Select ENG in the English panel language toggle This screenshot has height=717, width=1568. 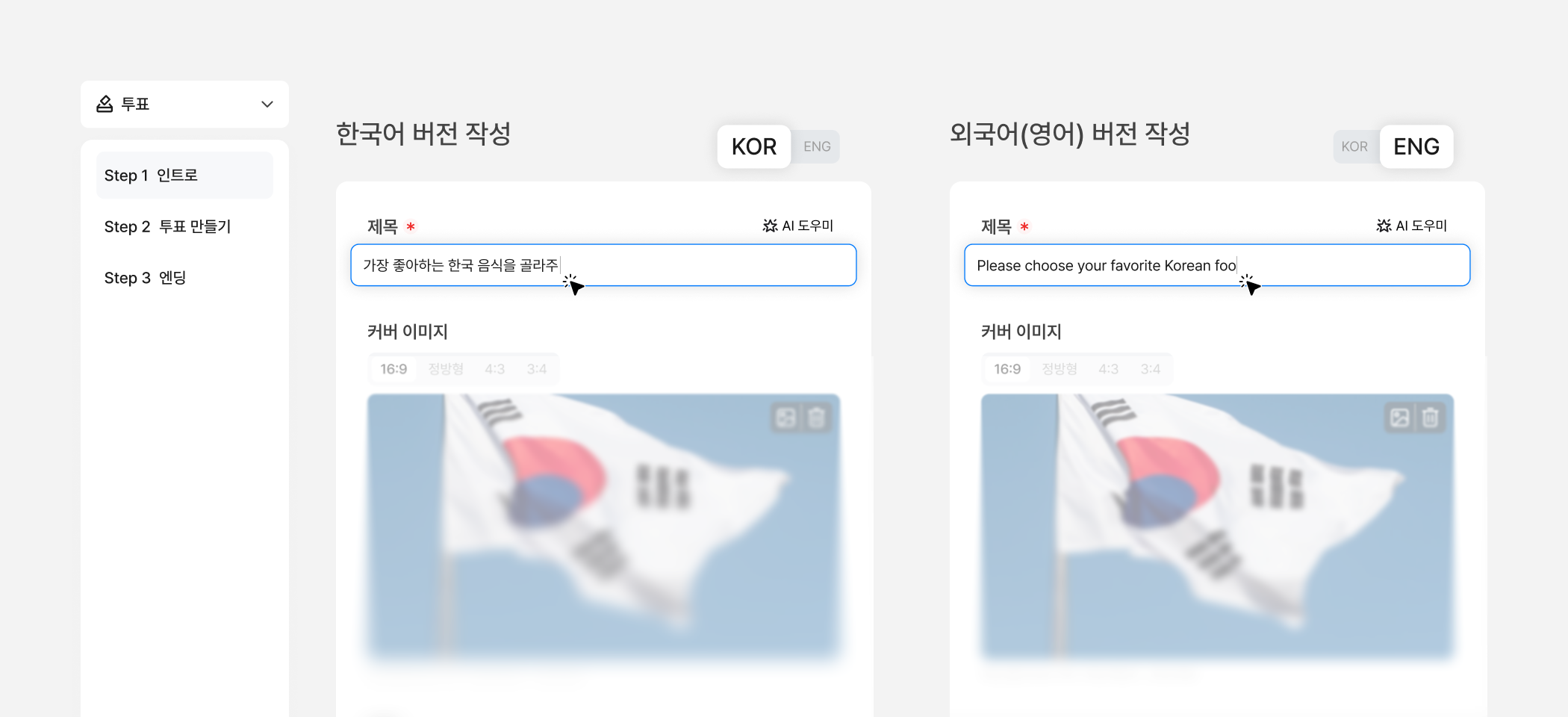tap(1416, 146)
